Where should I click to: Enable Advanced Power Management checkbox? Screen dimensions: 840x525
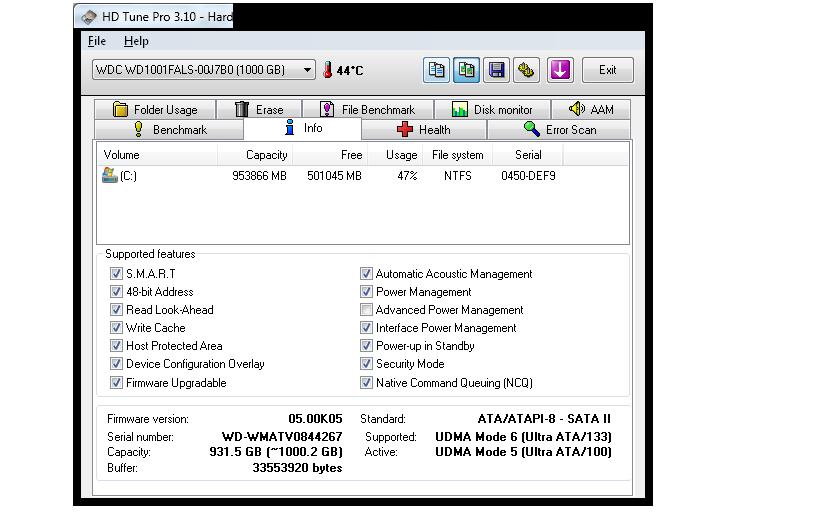click(x=366, y=310)
